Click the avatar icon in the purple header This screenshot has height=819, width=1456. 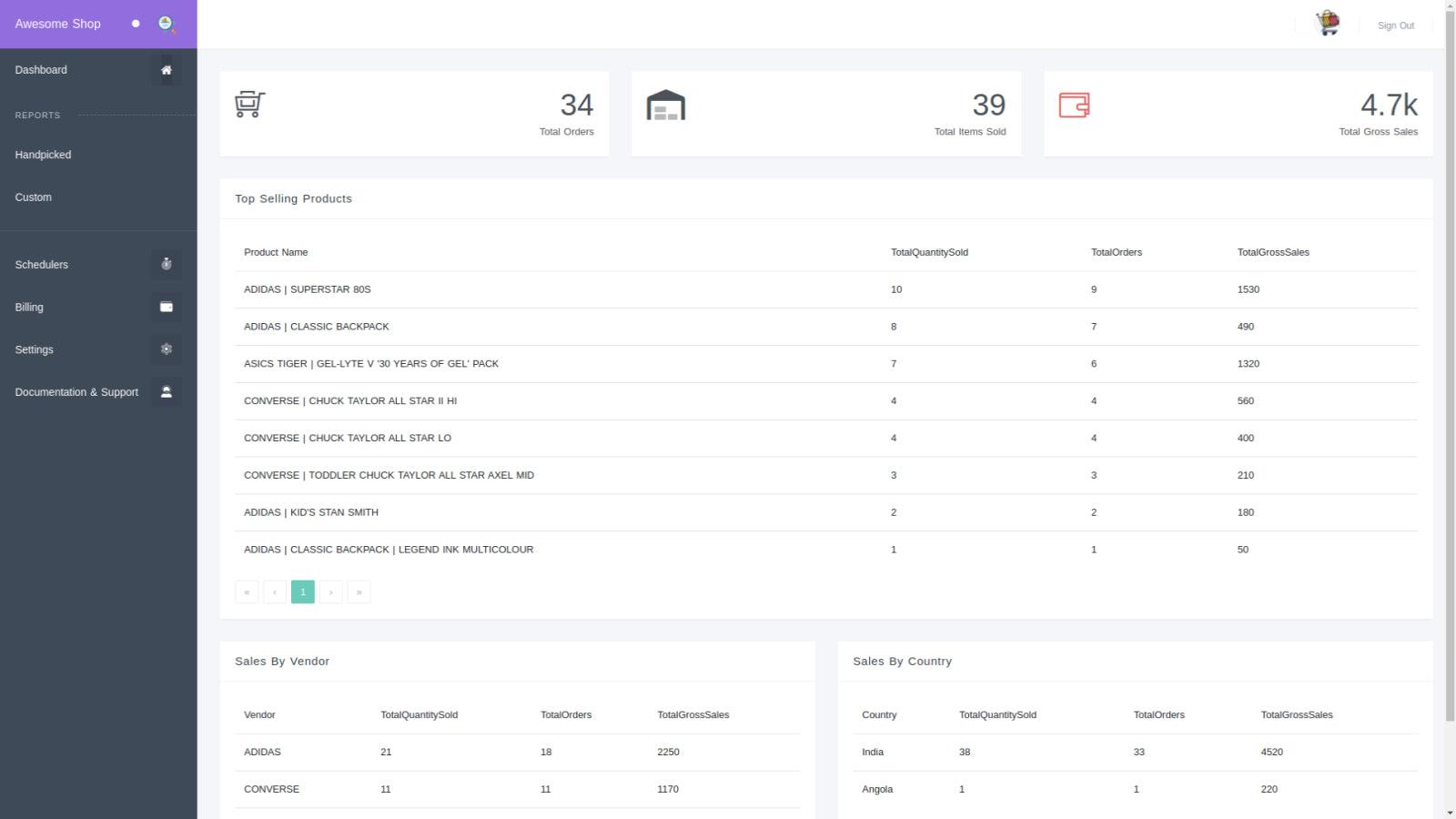click(165, 23)
